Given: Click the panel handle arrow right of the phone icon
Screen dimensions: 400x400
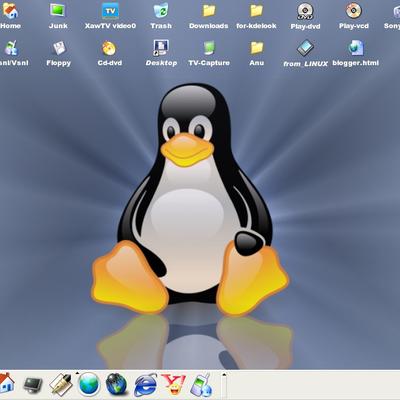Looking at the screenshot, I should (224, 374).
